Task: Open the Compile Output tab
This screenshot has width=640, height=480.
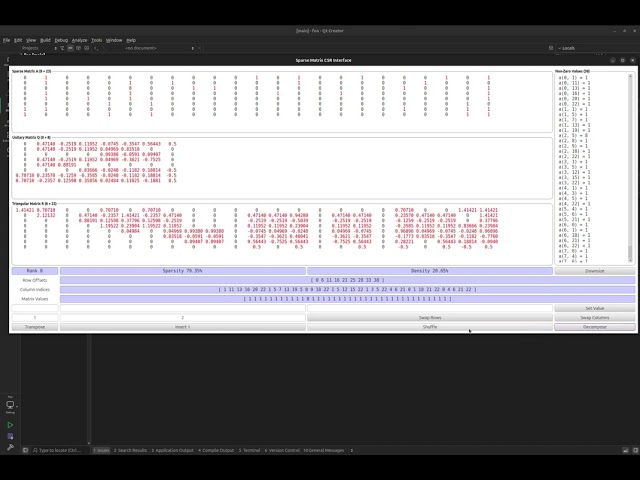Action: [x=216, y=450]
